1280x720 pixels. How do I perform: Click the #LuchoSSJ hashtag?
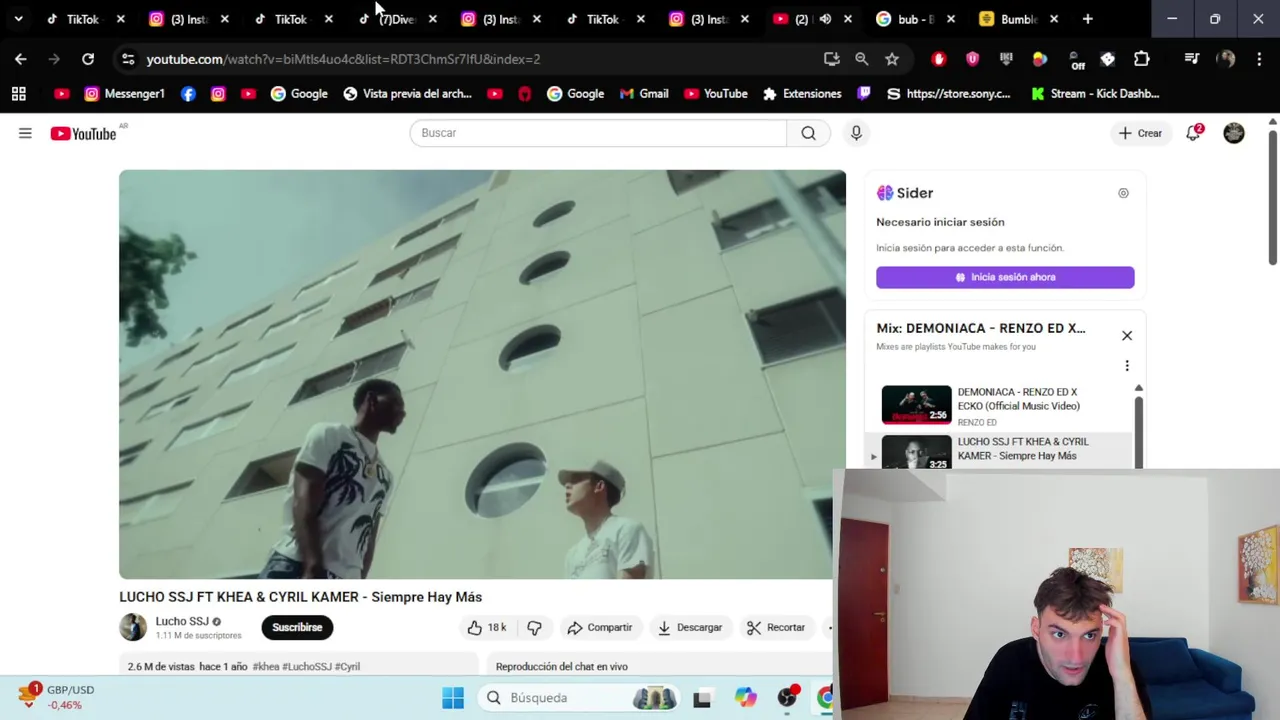click(307, 666)
